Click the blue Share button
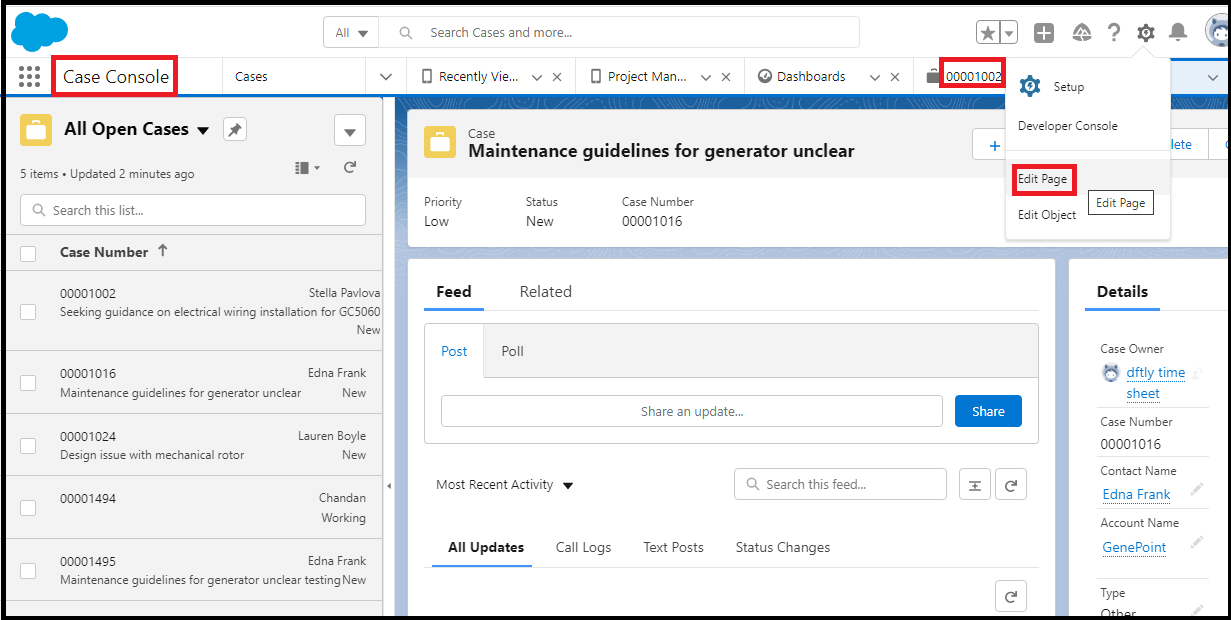This screenshot has width=1231, height=620. click(x=988, y=411)
